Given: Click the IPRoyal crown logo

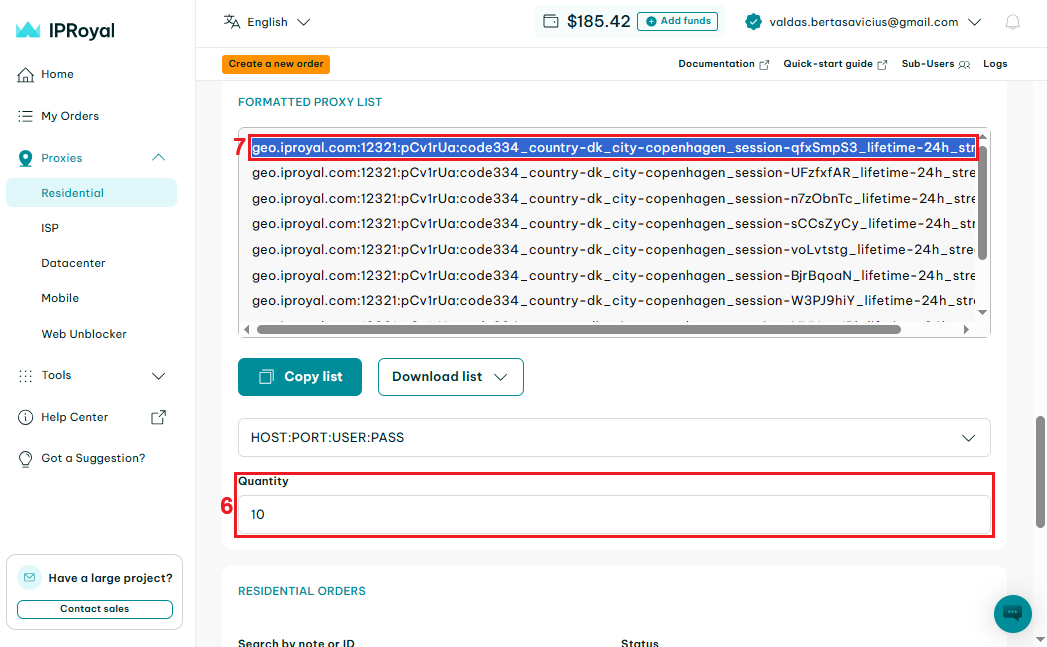Looking at the screenshot, I should [28, 30].
